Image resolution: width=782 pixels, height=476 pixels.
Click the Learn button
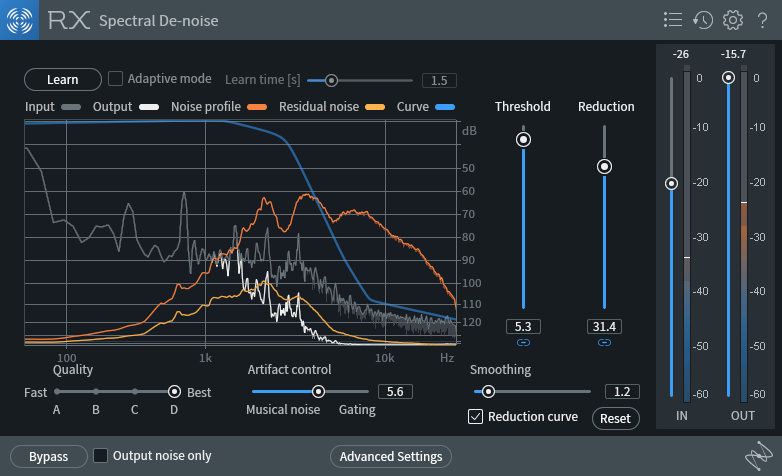pos(63,79)
